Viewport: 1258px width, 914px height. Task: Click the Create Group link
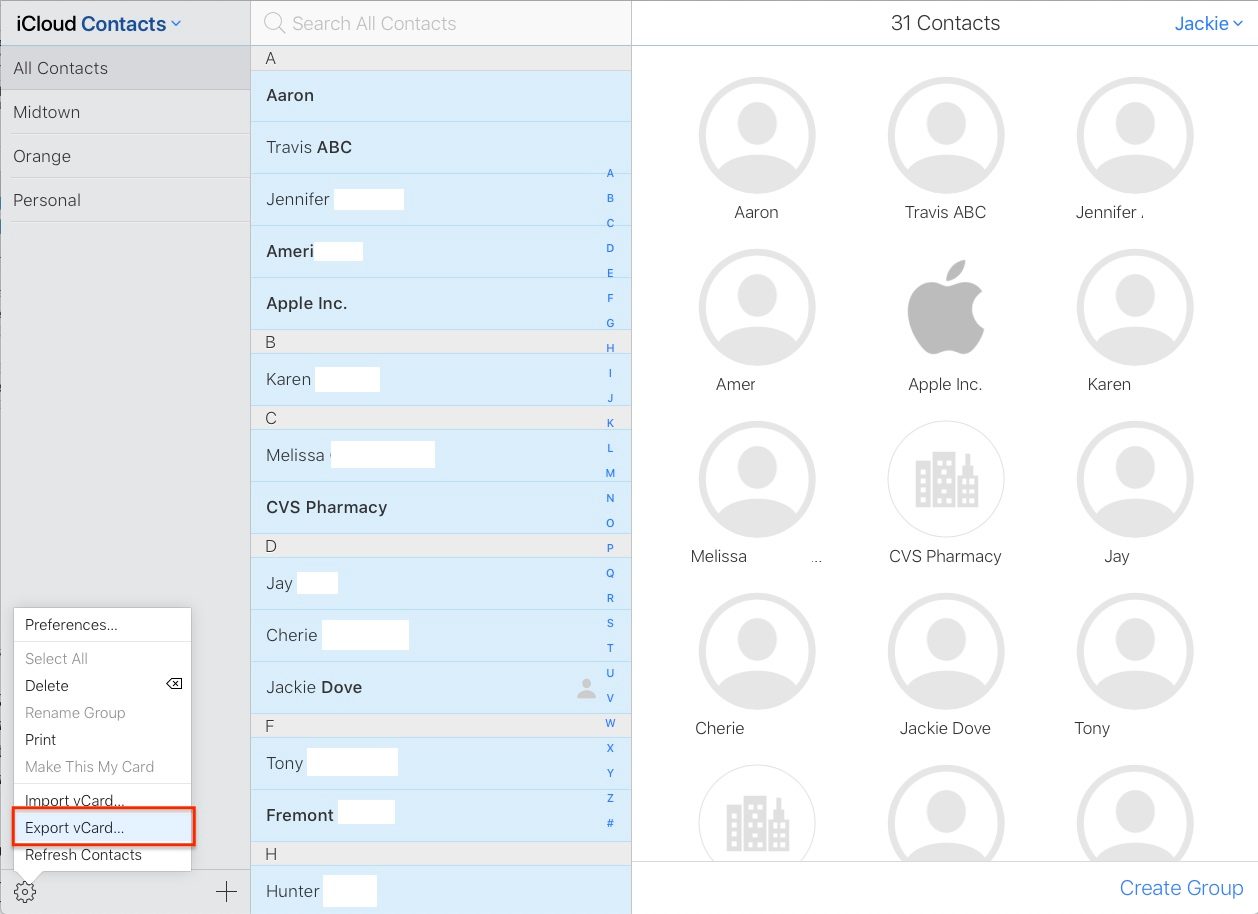coord(1181,888)
